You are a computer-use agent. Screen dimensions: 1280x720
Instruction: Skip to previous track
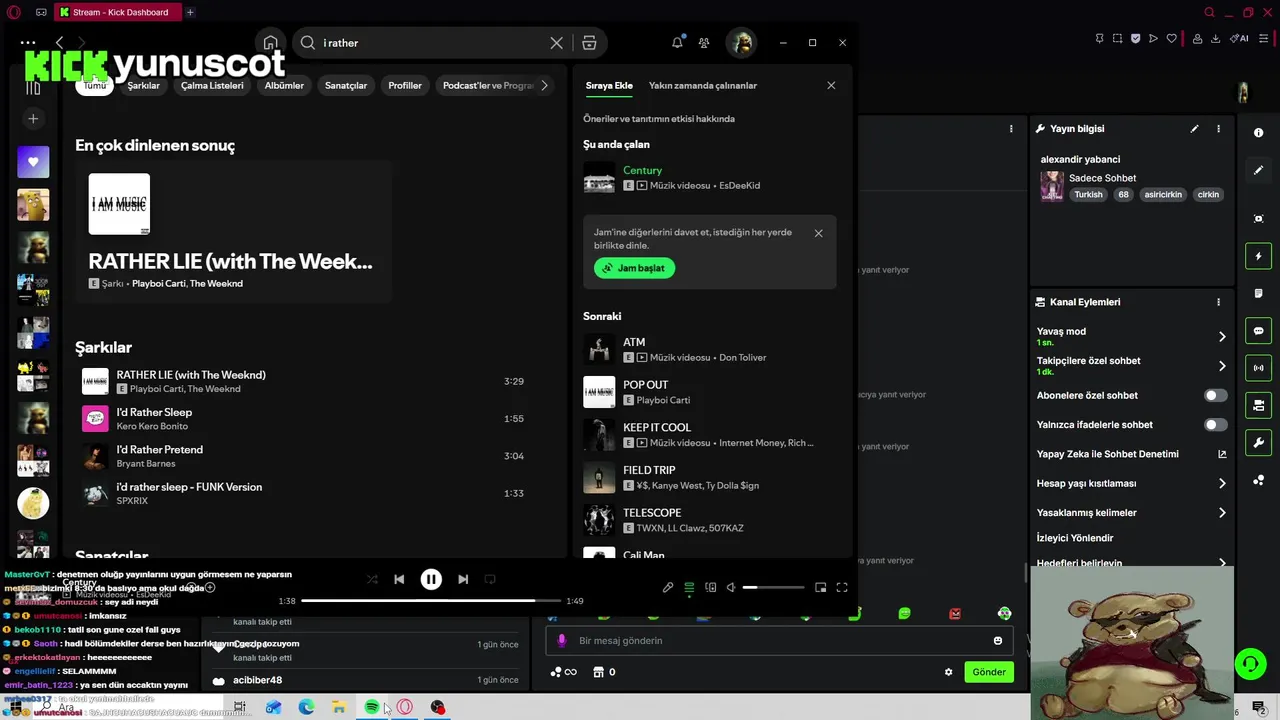399,579
